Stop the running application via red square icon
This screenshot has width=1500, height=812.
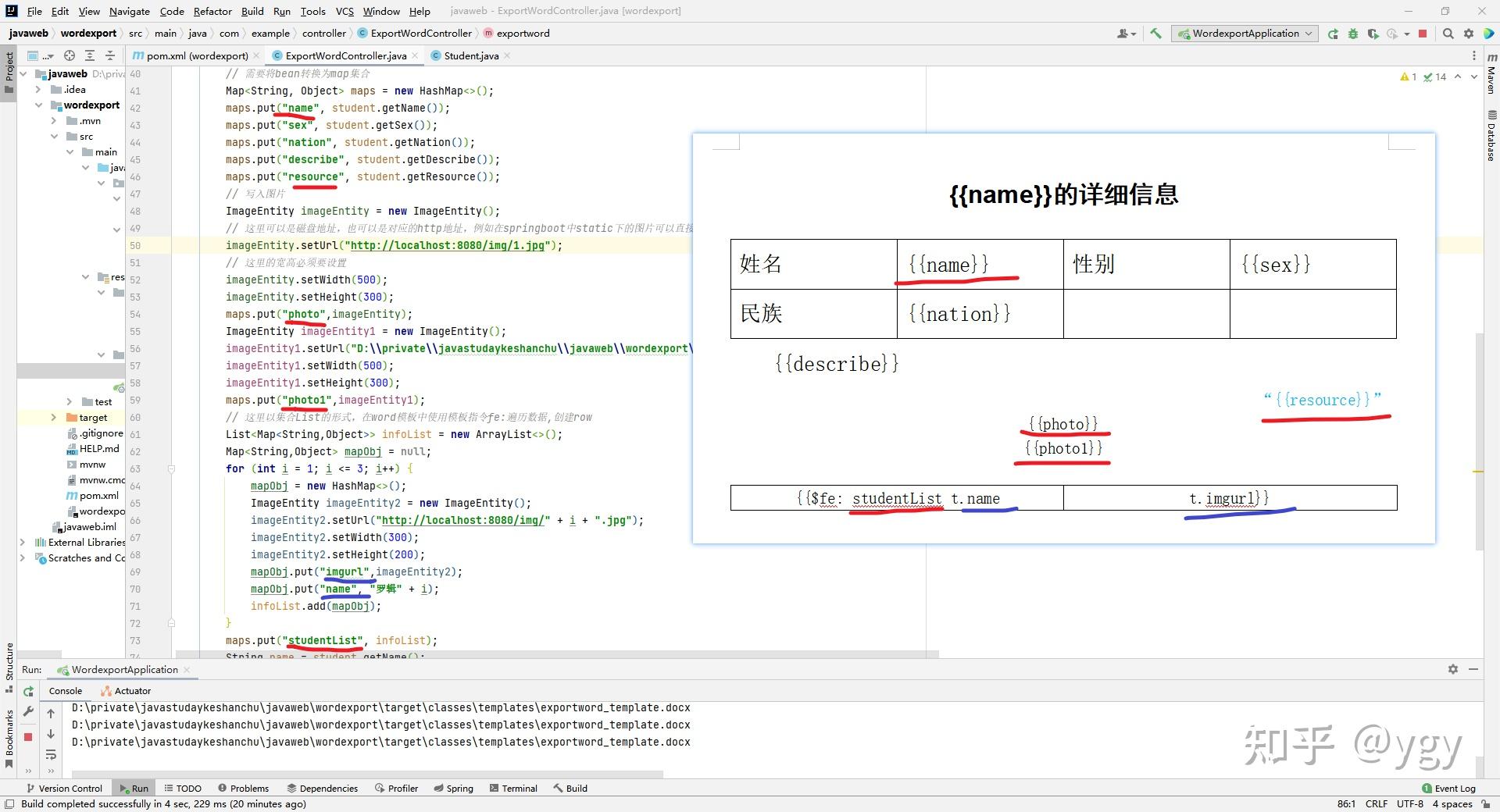1422,34
